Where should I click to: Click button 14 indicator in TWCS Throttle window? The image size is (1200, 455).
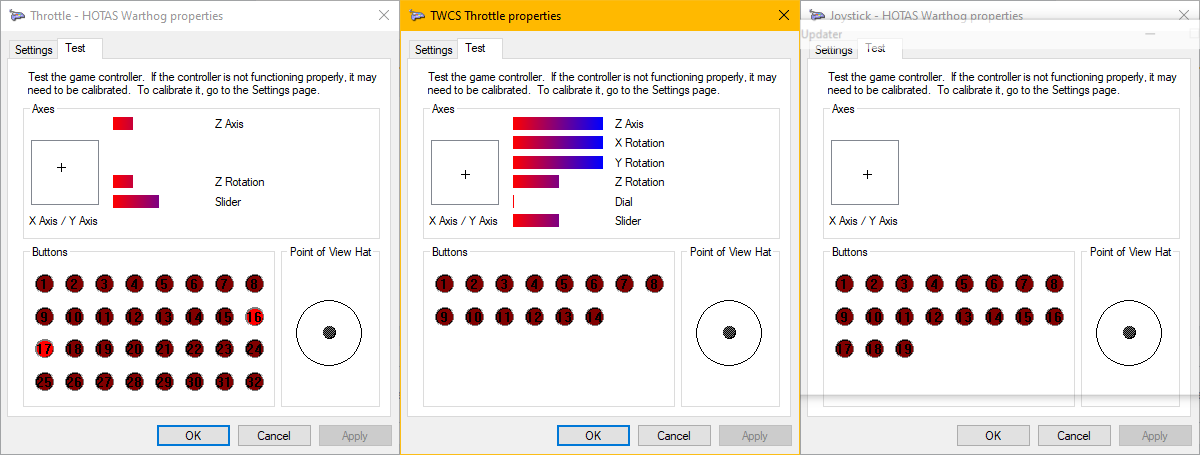(594, 317)
